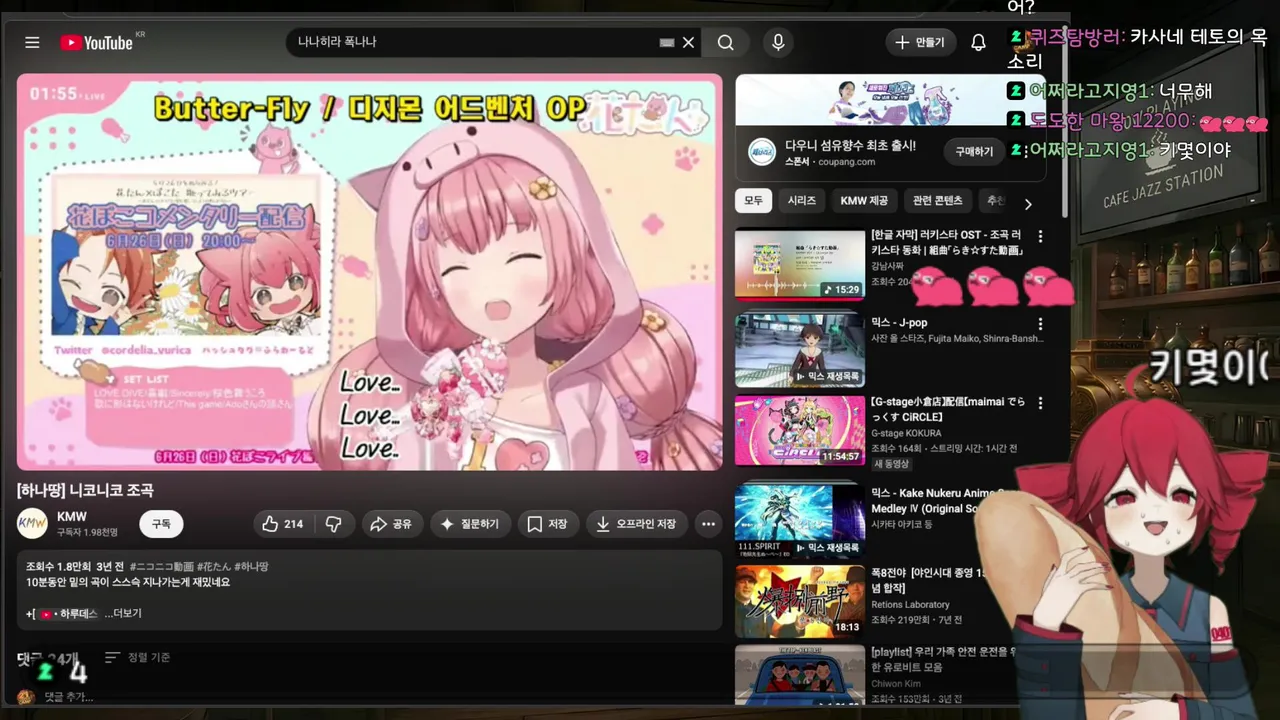Like the video with thumbs up 214

coord(283,524)
